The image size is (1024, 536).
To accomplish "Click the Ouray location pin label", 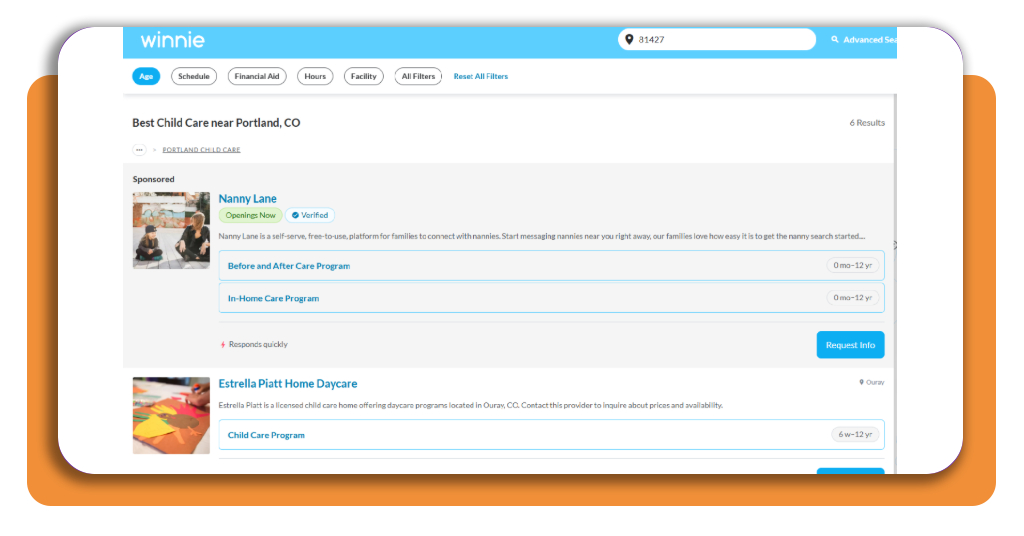I will click(x=871, y=382).
